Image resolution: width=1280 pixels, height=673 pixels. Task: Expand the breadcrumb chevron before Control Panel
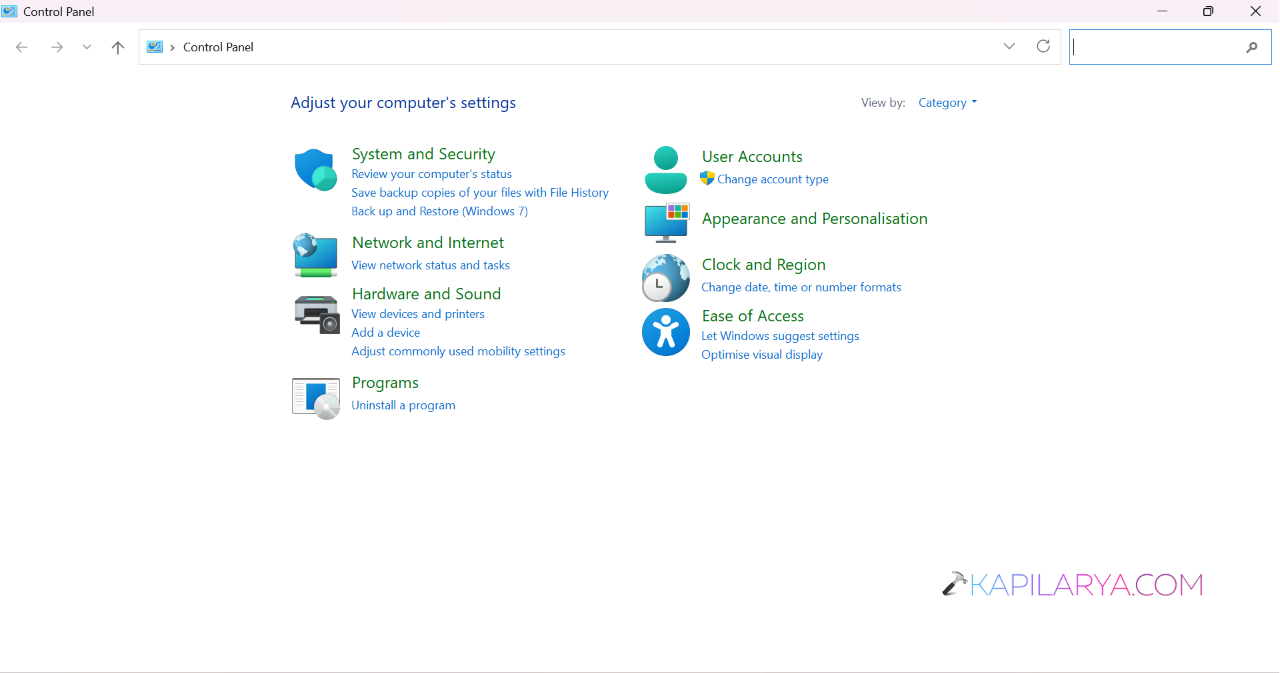[172, 47]
